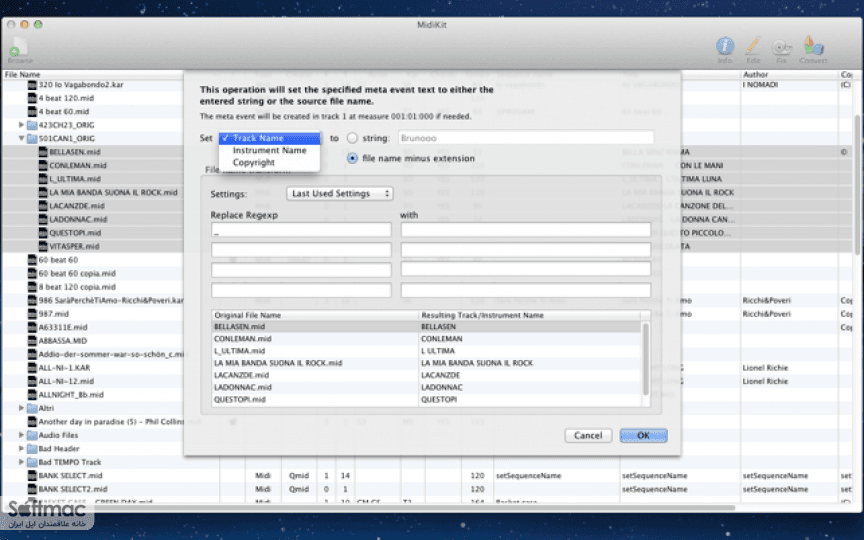Click the first 'Lionel Richie' author cell
Image resolution: width=864 pixels, height=540 pixels.
click(x=765, y=368)
